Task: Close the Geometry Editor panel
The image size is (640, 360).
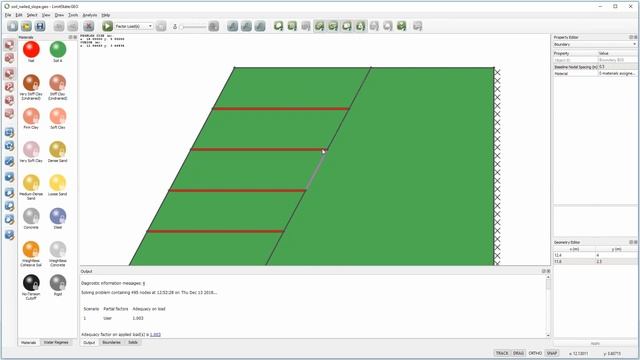Action: 635,242
